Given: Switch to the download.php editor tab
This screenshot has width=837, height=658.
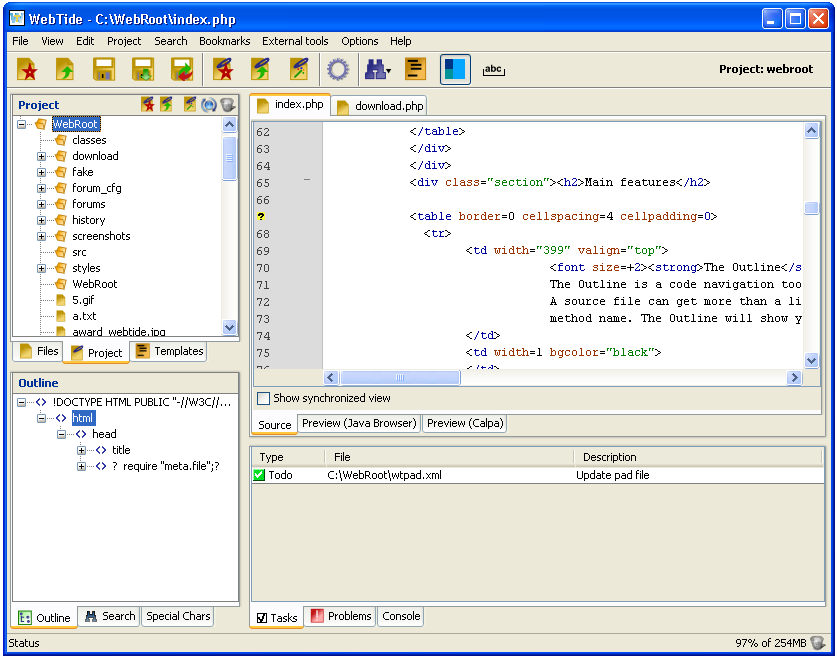Looking at the screenshot, I should coord(380,106).
